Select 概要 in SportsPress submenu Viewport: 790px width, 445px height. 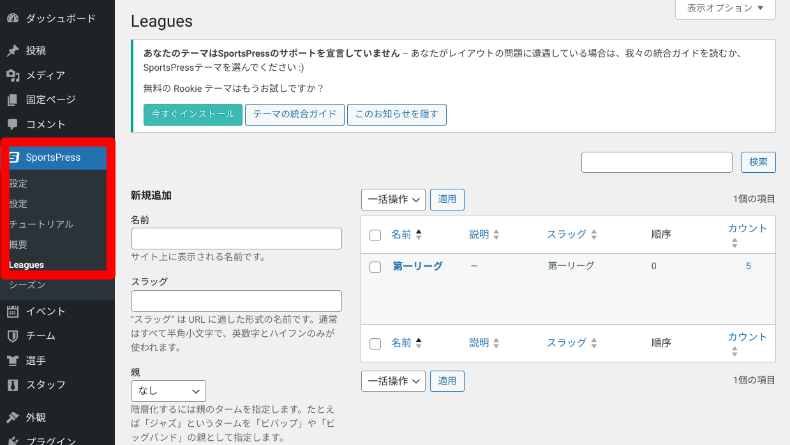18,245
